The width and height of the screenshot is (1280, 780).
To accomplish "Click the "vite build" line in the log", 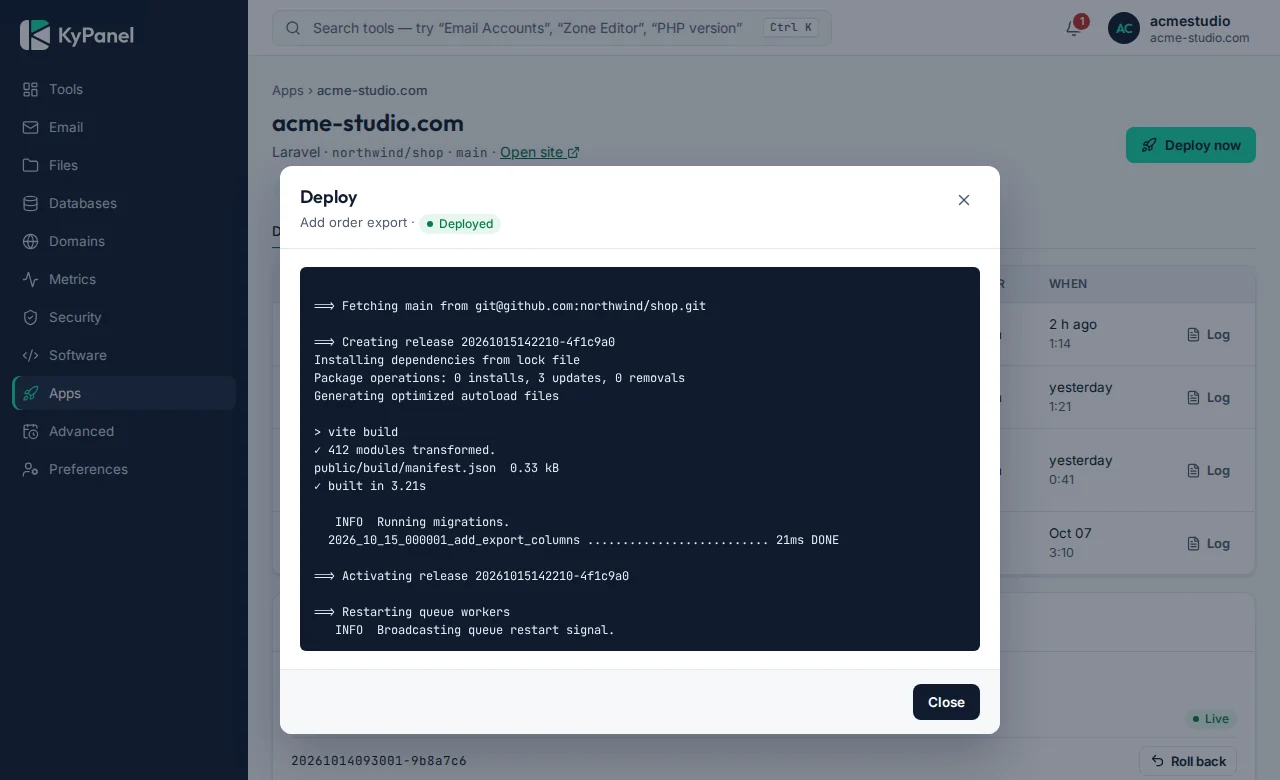I will click(356, 432).
